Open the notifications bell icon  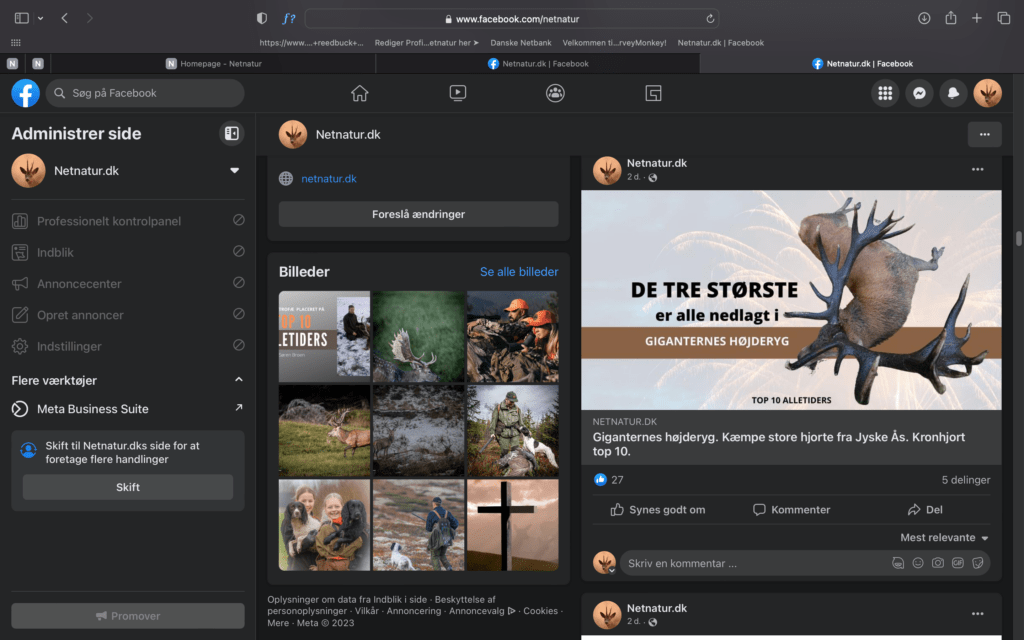(953, 93)
